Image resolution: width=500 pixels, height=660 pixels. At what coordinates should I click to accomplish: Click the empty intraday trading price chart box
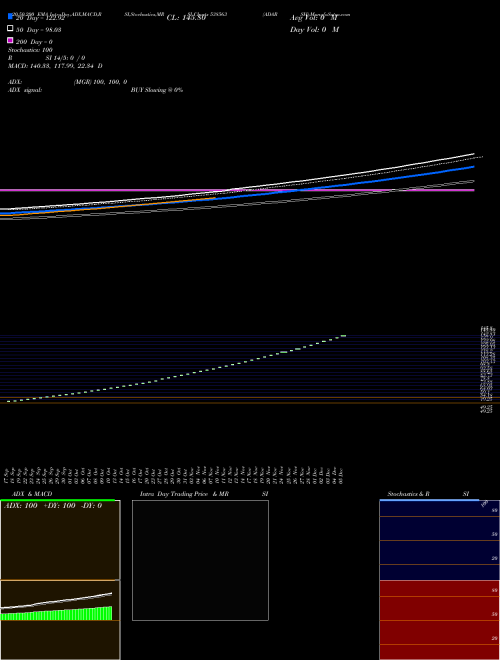click(x=200, y=560)
